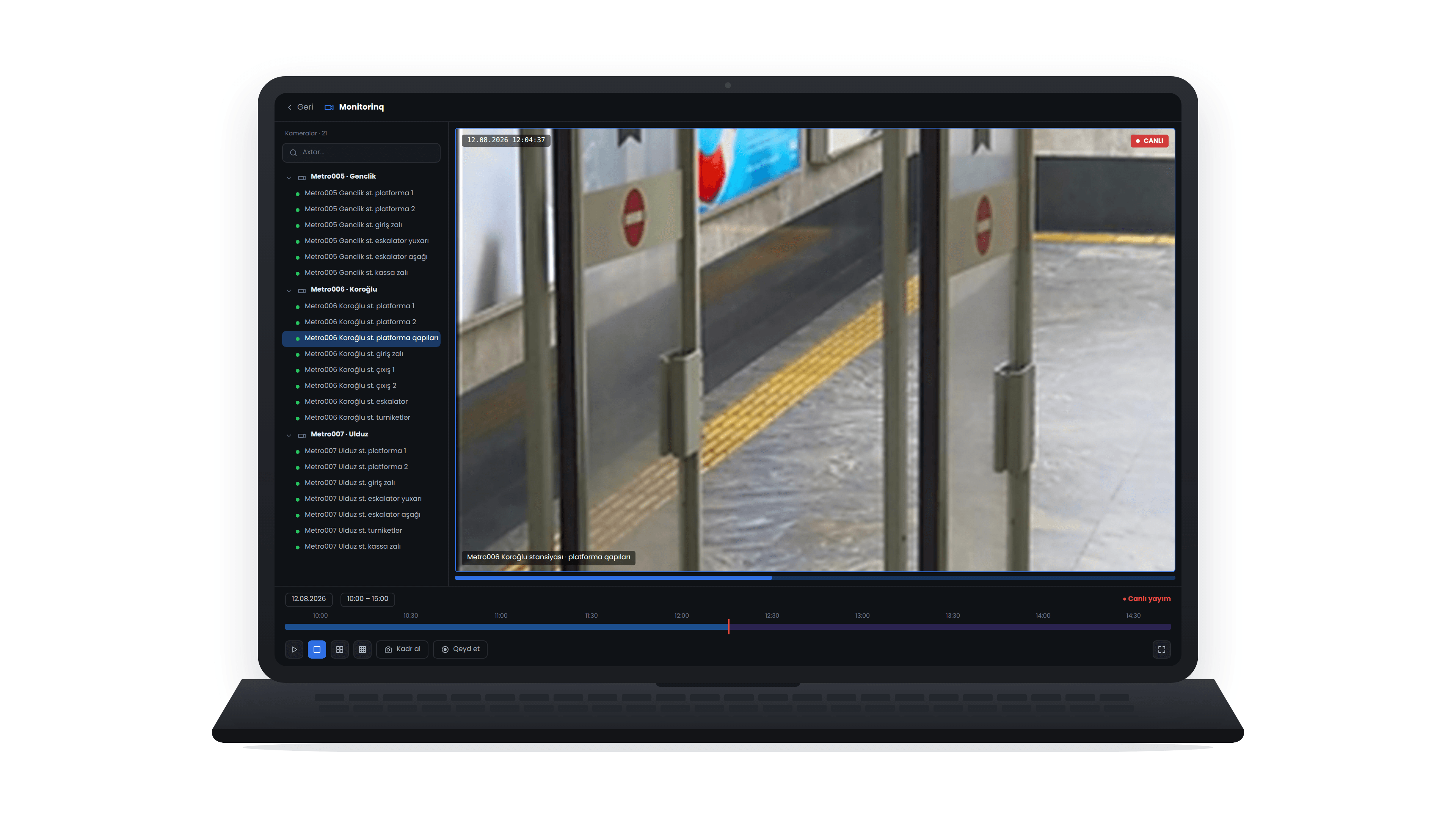The width and height of the screenshot is (1456, 819).
Task: Select Metro006 Koroğlu st. çıxış 1
Action: click(361, 370)
